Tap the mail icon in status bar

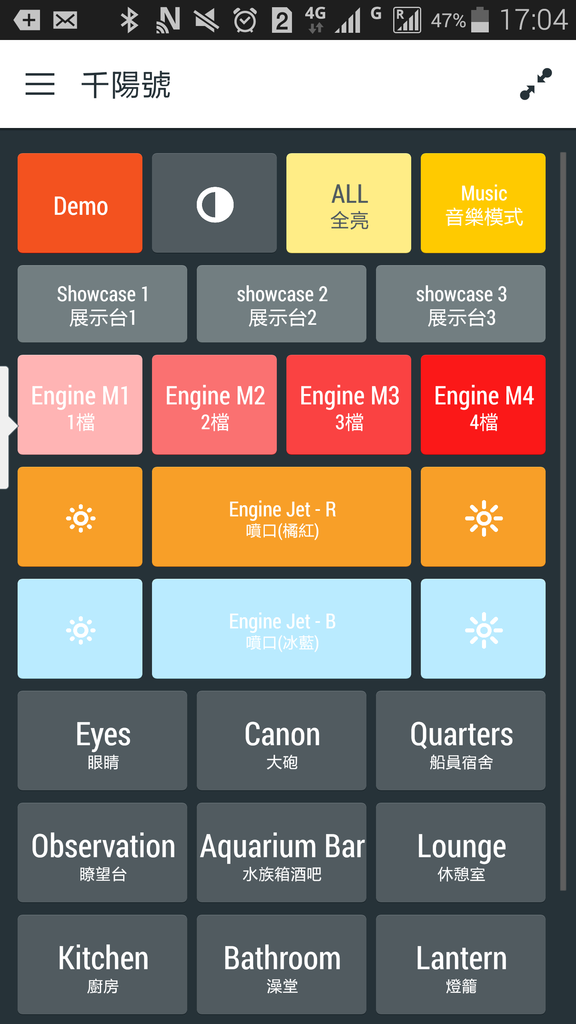(65, 20)
